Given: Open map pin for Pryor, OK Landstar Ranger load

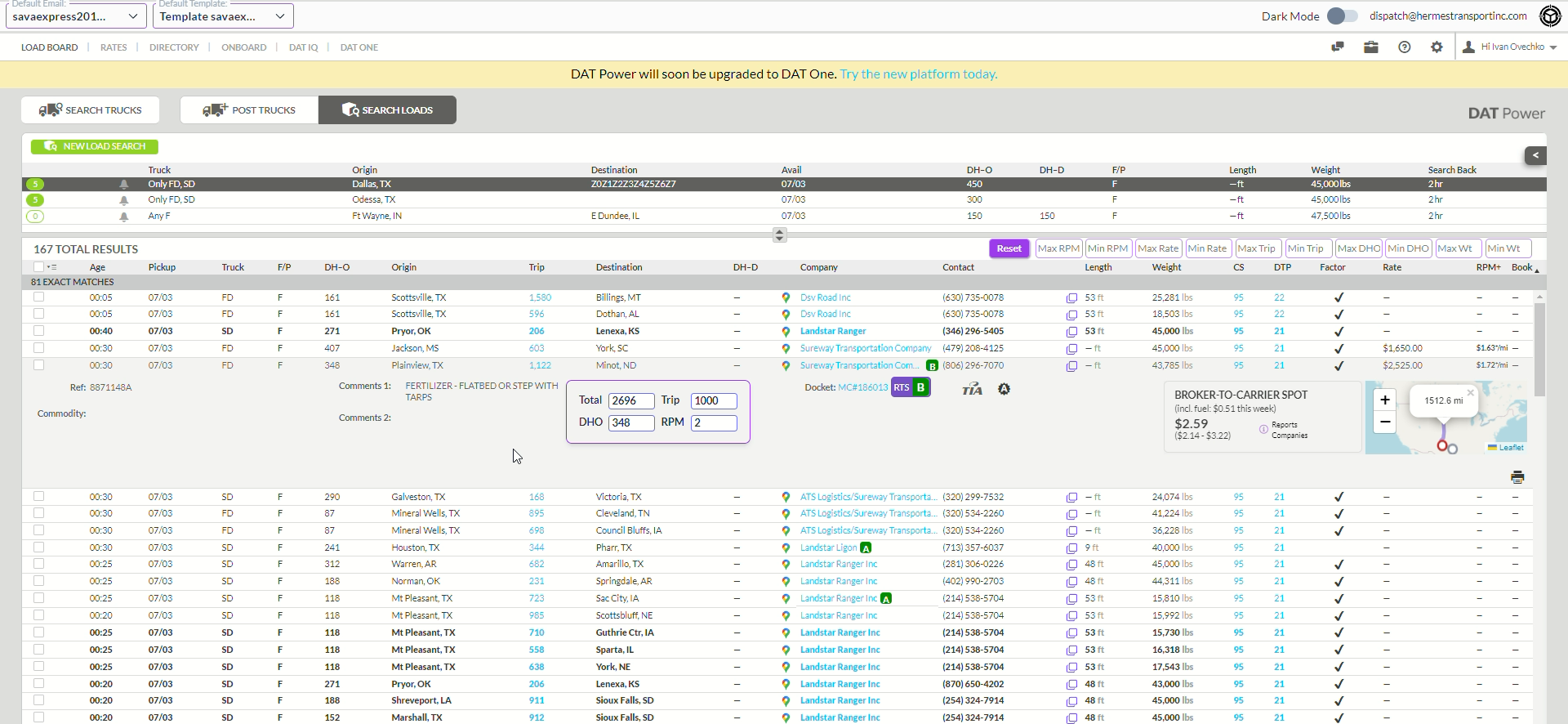Looking at the screenshot, I should tap(786, 332).
